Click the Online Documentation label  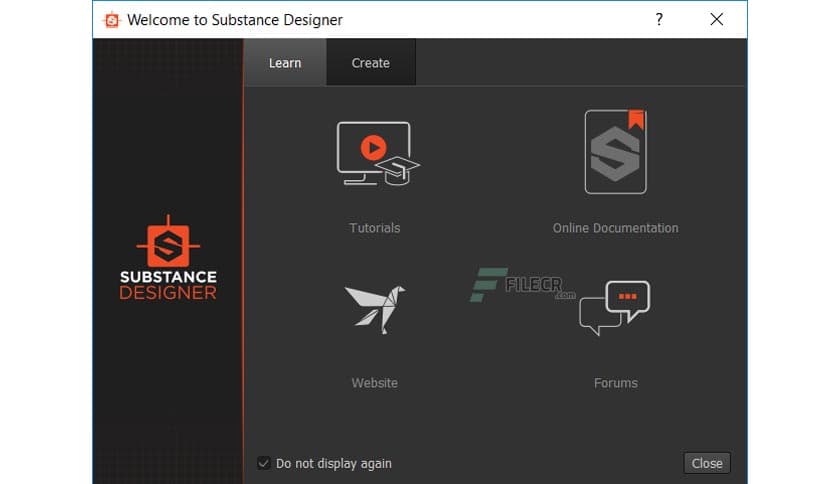point(615,228)
